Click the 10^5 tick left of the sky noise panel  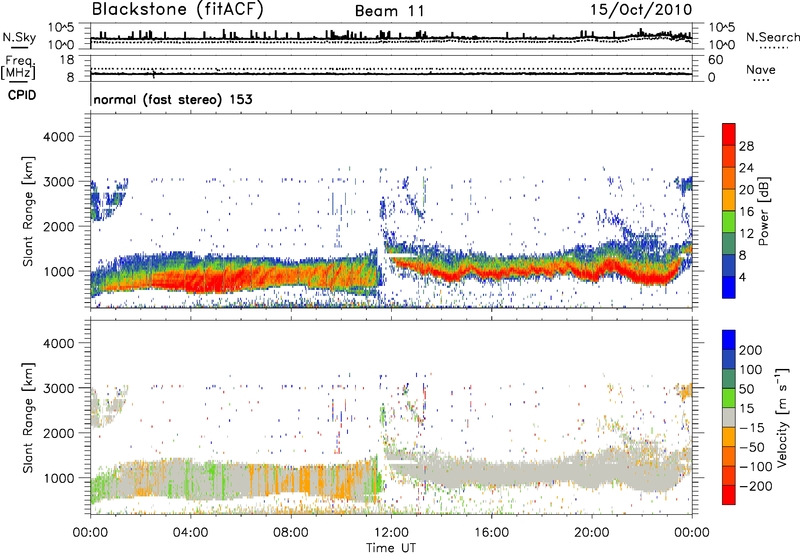(x=61, y=28)
